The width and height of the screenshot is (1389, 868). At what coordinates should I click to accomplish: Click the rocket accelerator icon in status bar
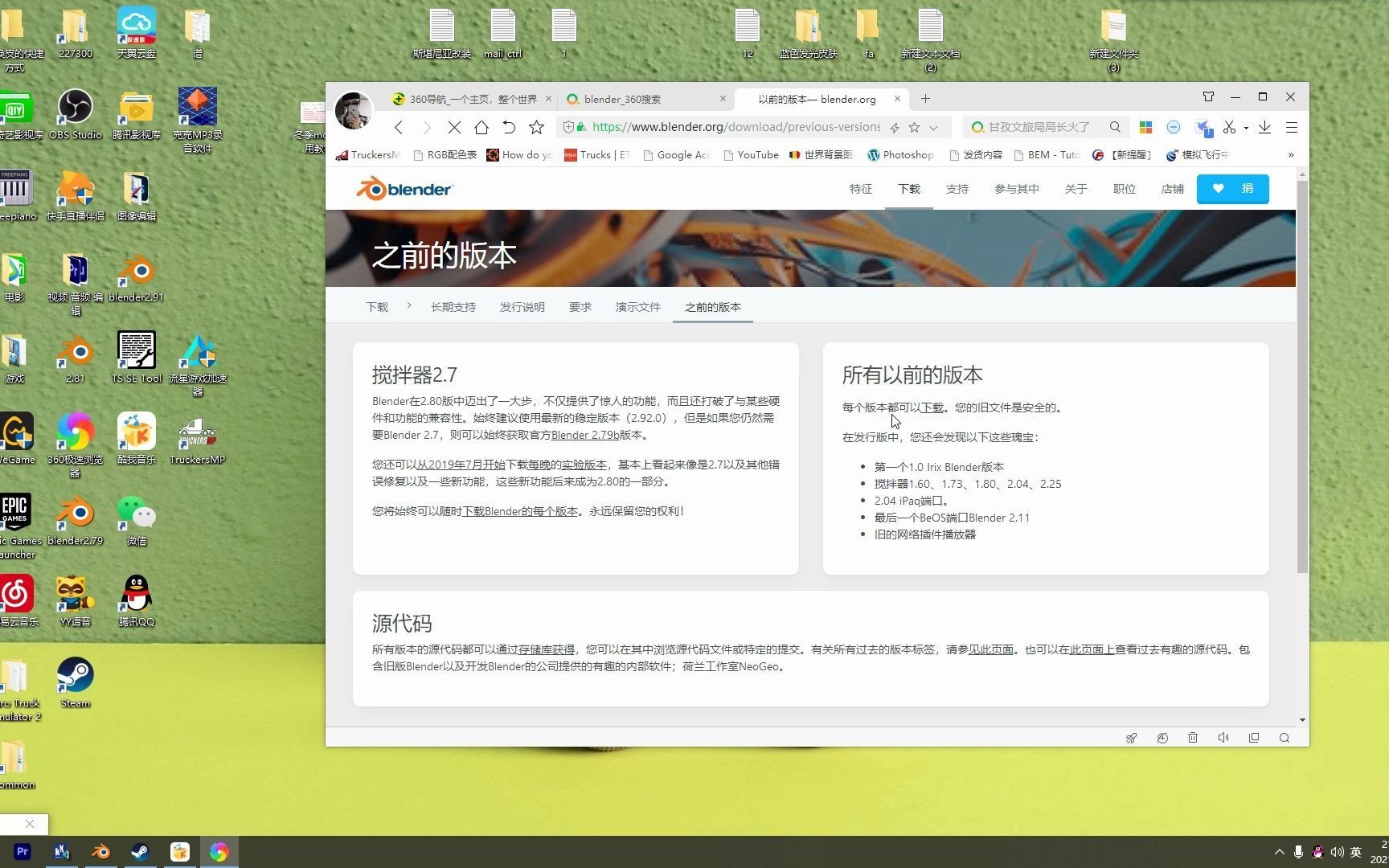1131,738
